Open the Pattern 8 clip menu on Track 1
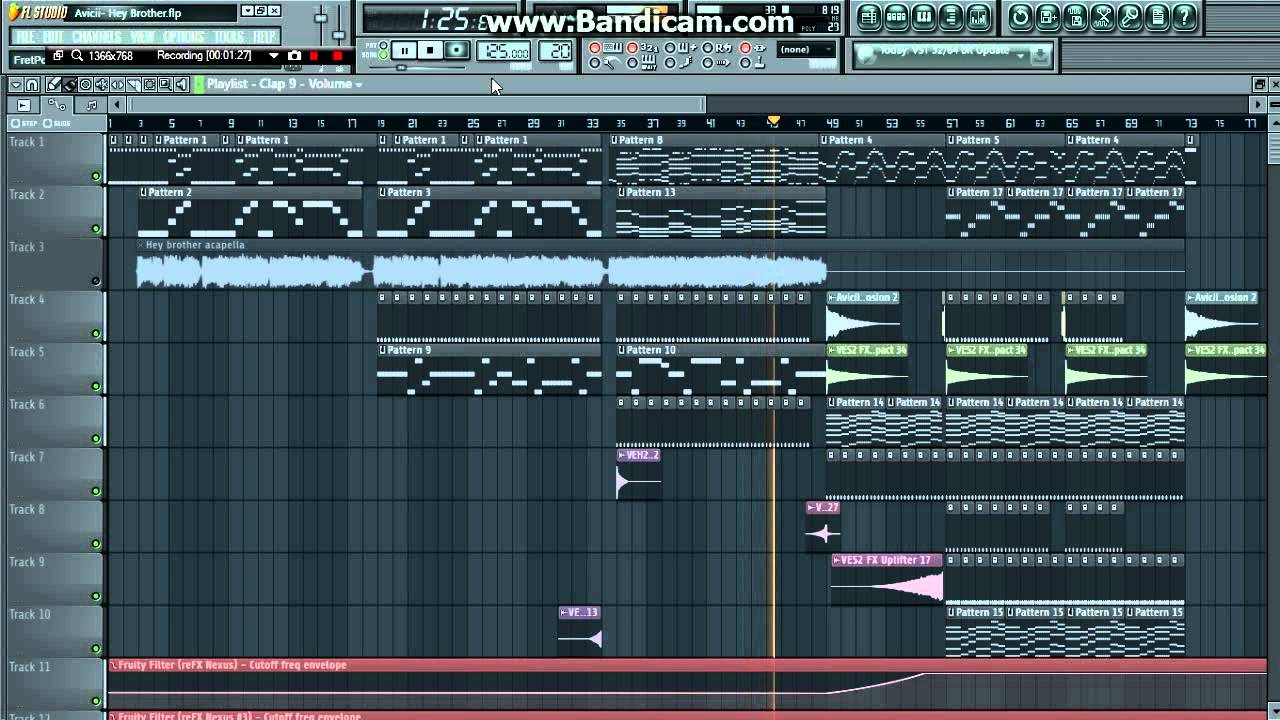 pos(614,141)
